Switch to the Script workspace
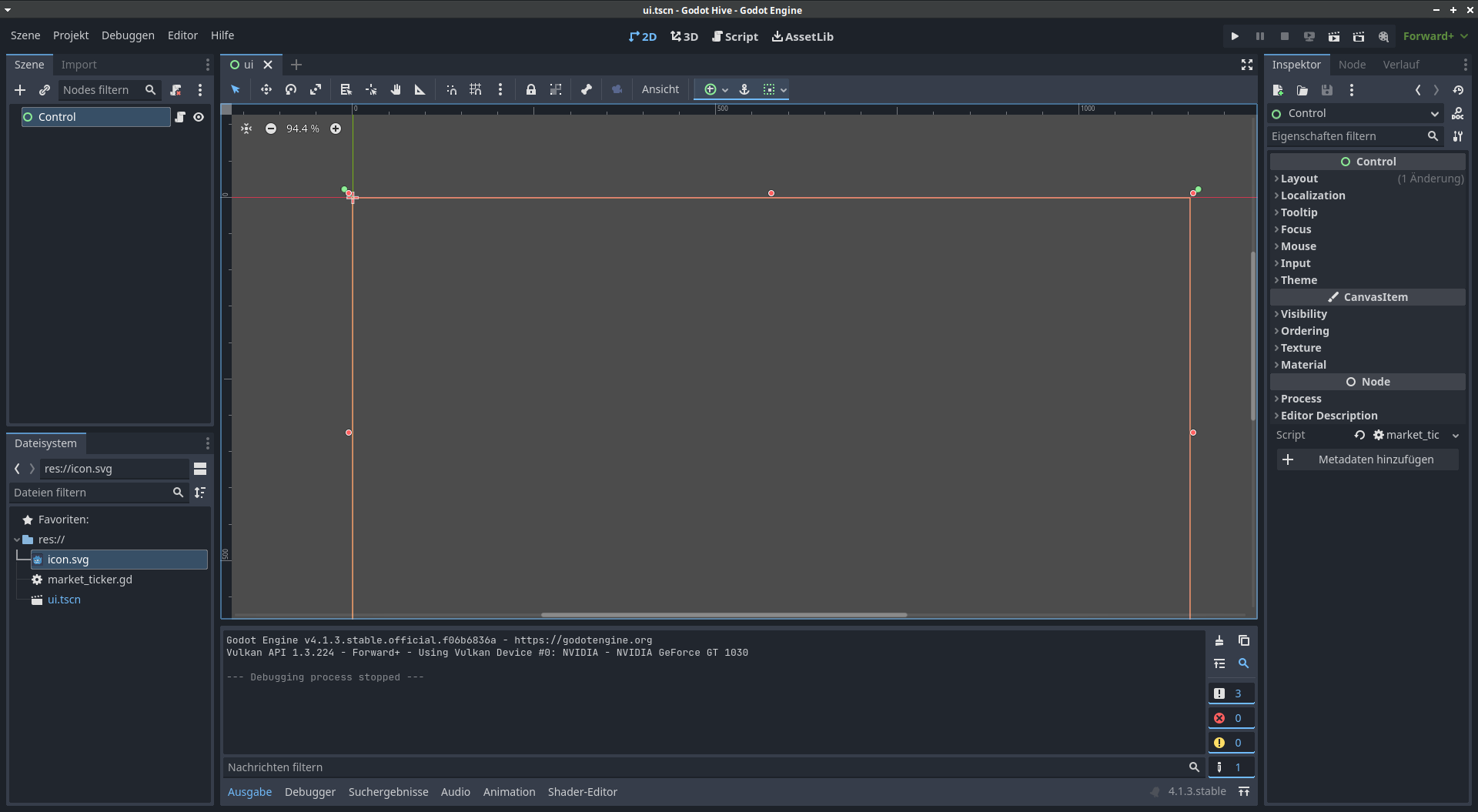The width and height of the screenshot is (1478, 812). pyautogui.click(x=735, y=36)
